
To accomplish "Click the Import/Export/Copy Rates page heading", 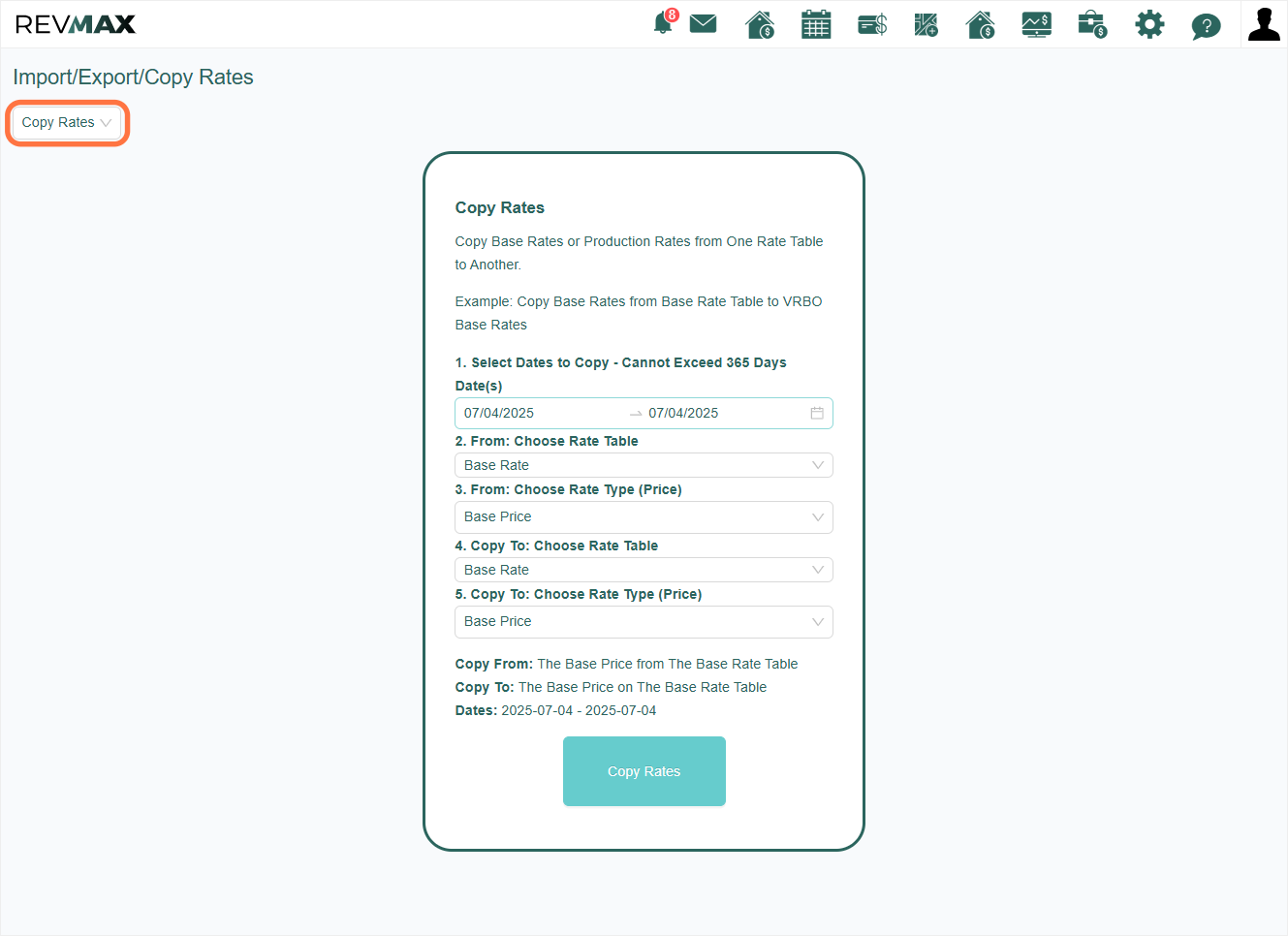I will click(x=133, y=78).
